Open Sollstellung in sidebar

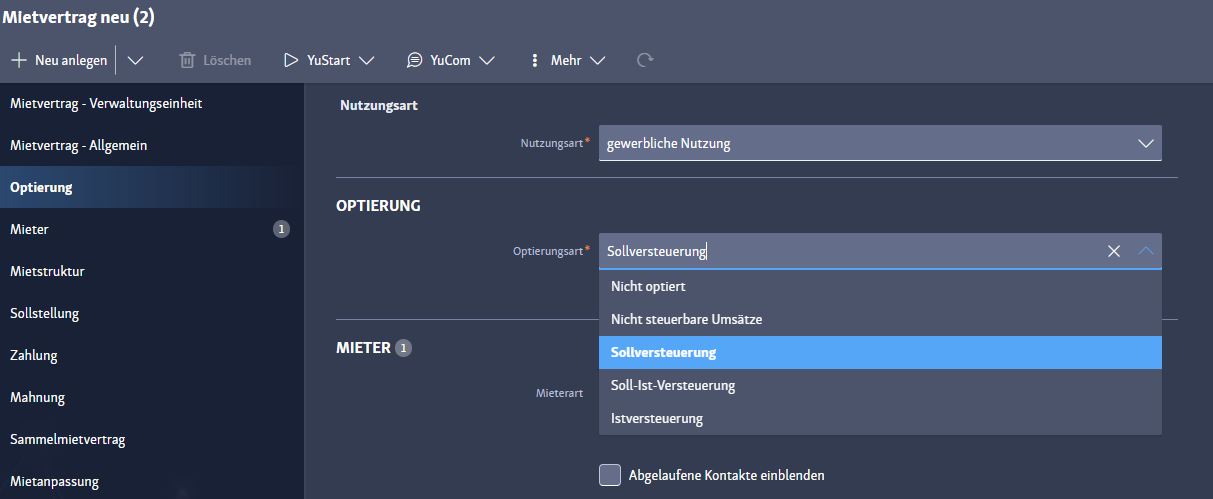point(45,313)
